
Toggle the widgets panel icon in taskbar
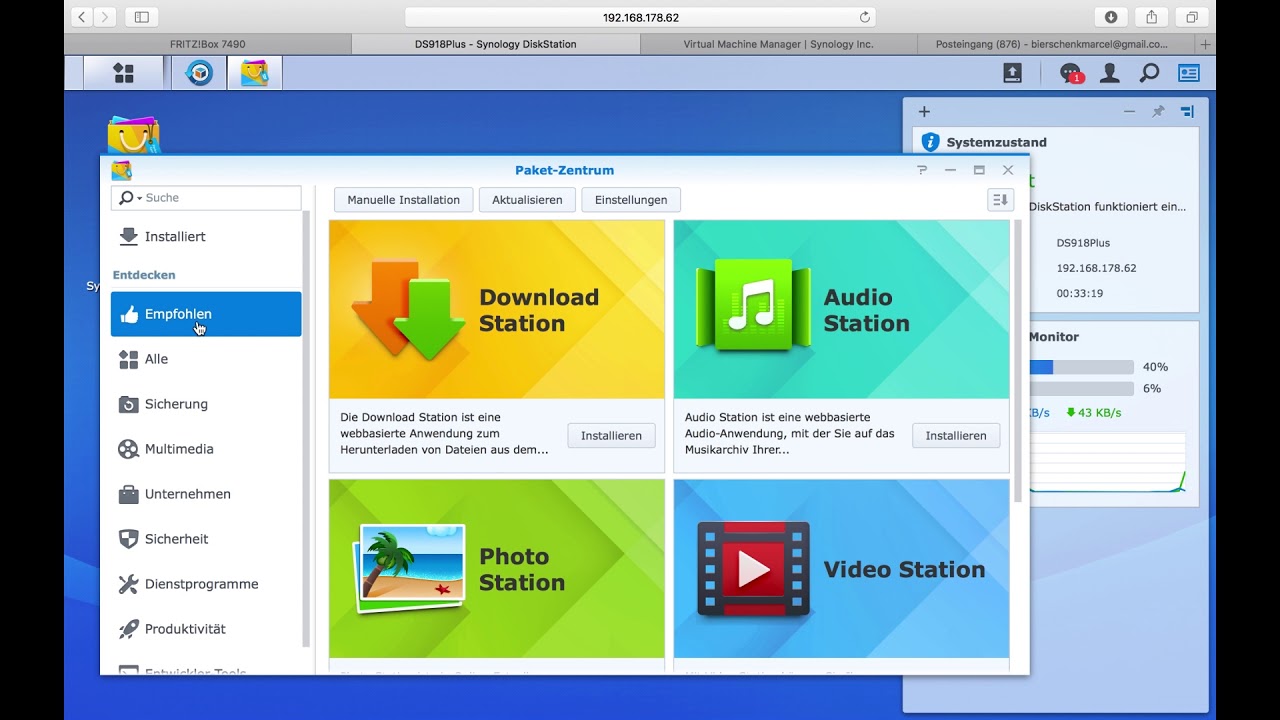(x=1188, y=73)
